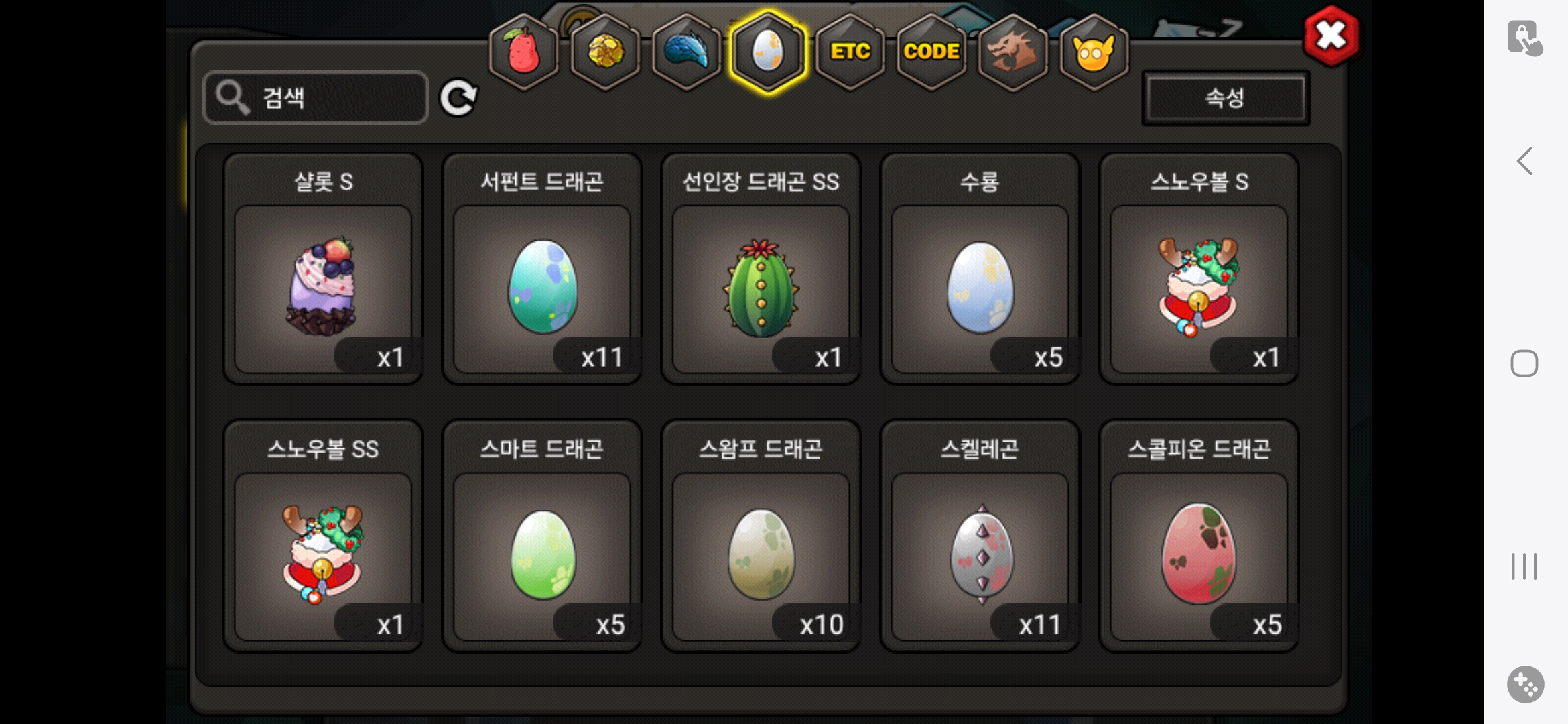Pick the 스콜피온 드래곤 red egg
The width and height of the screenshot is (1568, 724).
1199,536
